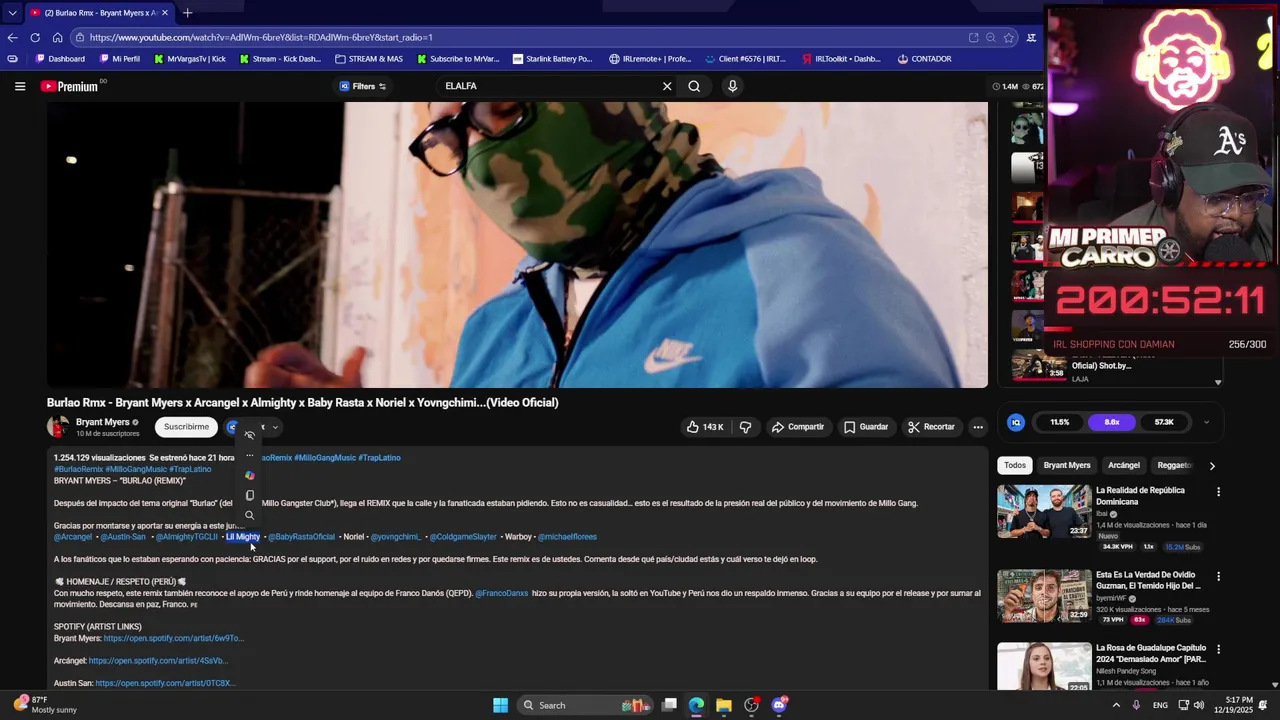Open the Filters button beside search
Screen dimensions: 1280x720
coord(363,86)
